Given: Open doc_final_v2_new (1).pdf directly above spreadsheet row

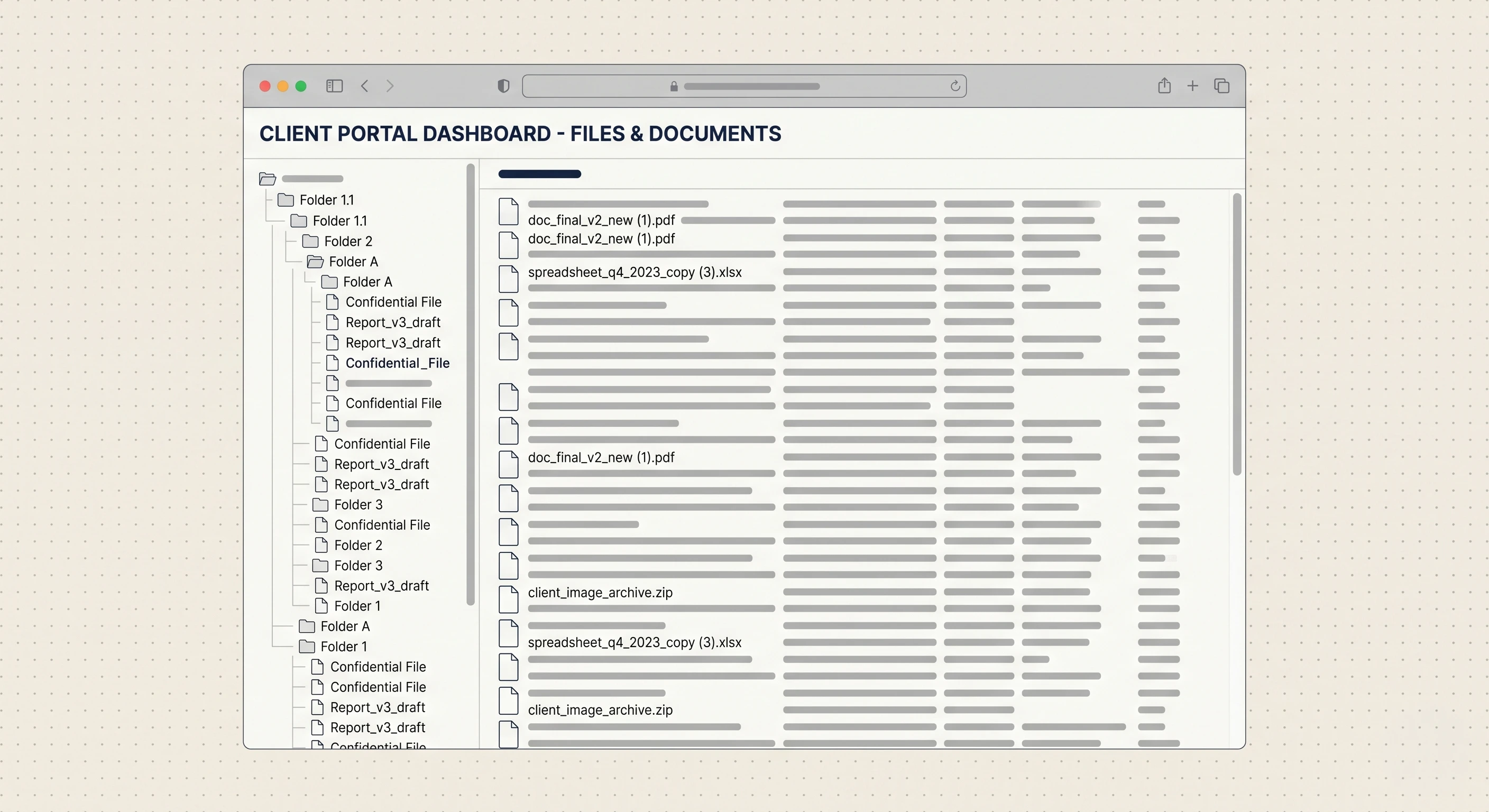Looking at the screenshot, I should click(601, 239).
